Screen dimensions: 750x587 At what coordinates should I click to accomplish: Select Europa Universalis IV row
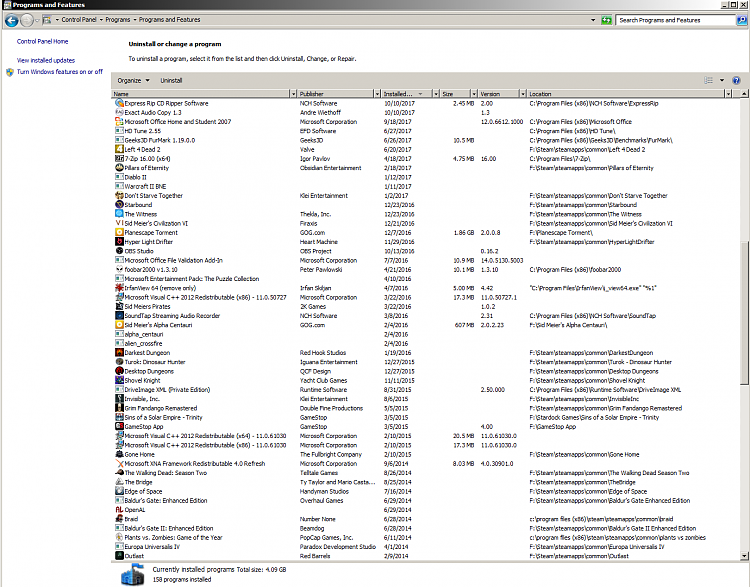[426, 546]
